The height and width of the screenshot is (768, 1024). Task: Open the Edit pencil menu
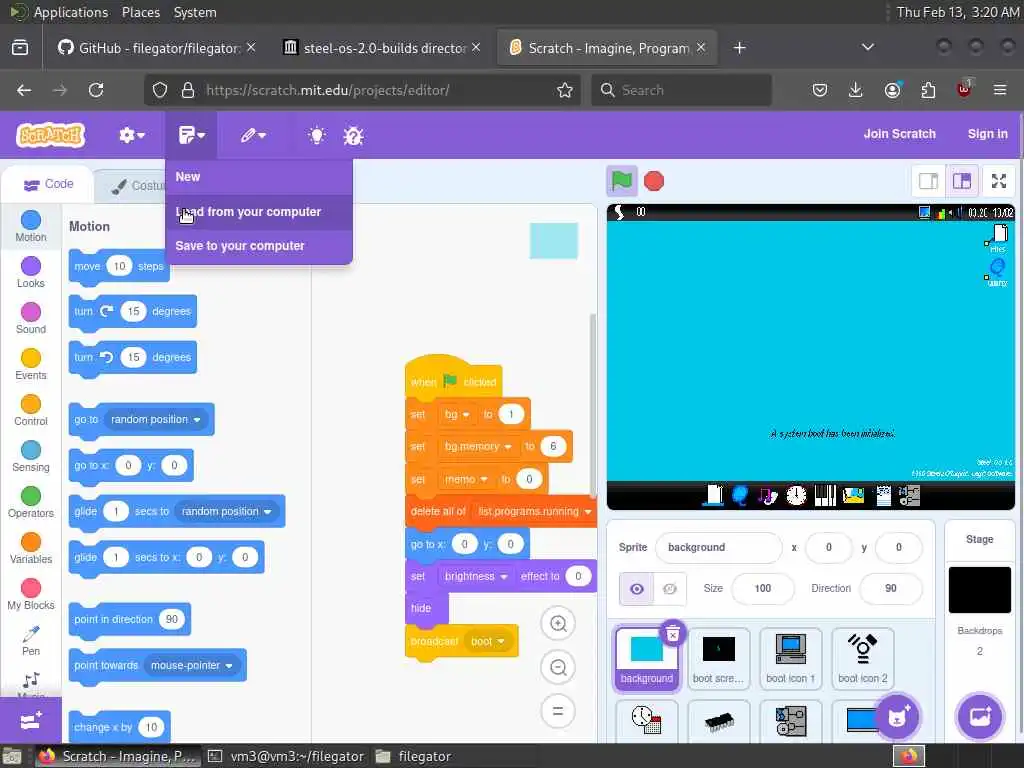253,135
